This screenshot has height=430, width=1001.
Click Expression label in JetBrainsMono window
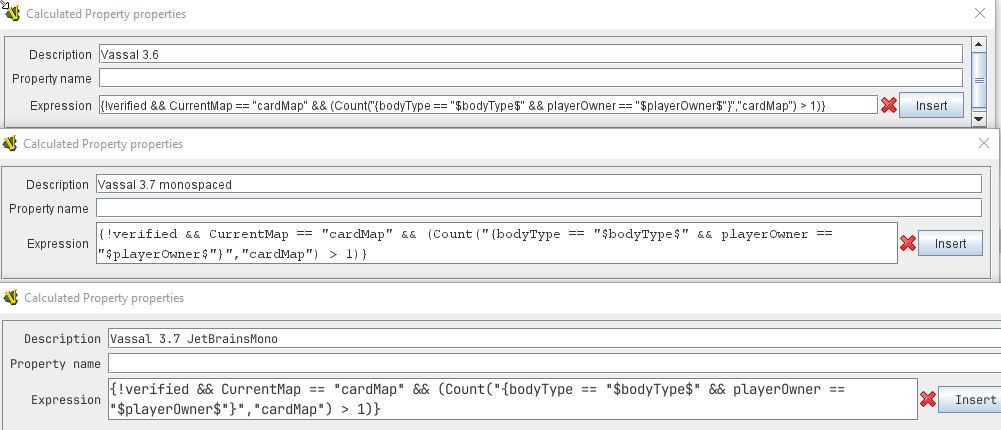click(66, 400)
